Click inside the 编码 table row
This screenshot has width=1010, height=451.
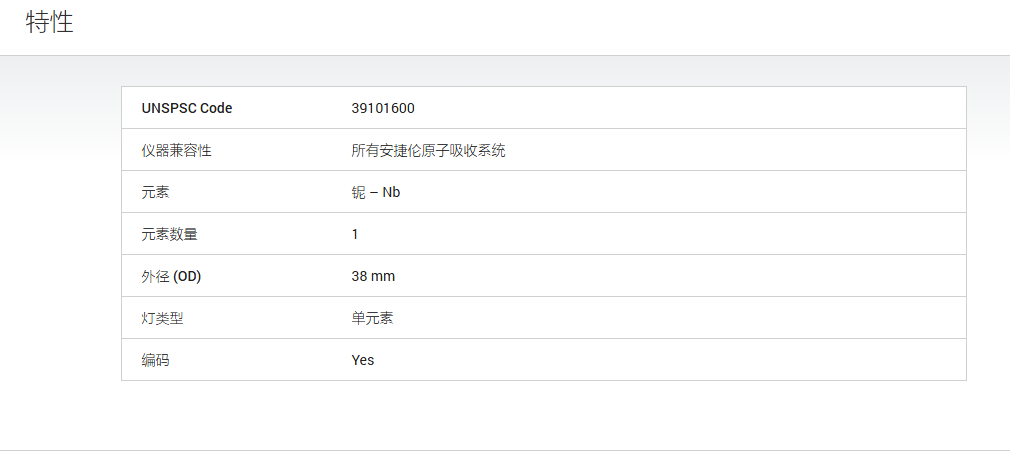[544, 360]
